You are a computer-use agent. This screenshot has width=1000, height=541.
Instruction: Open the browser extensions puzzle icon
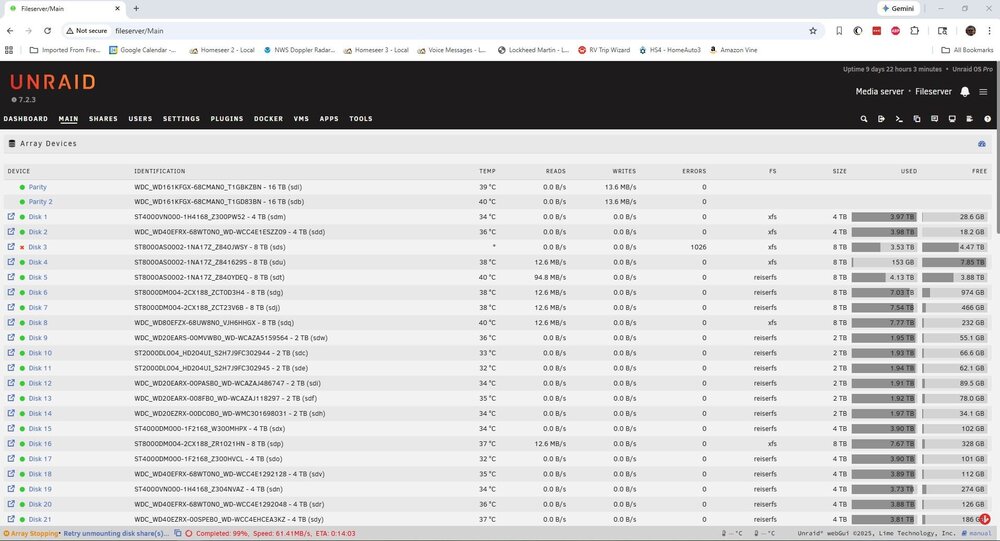tap(915, 31)
